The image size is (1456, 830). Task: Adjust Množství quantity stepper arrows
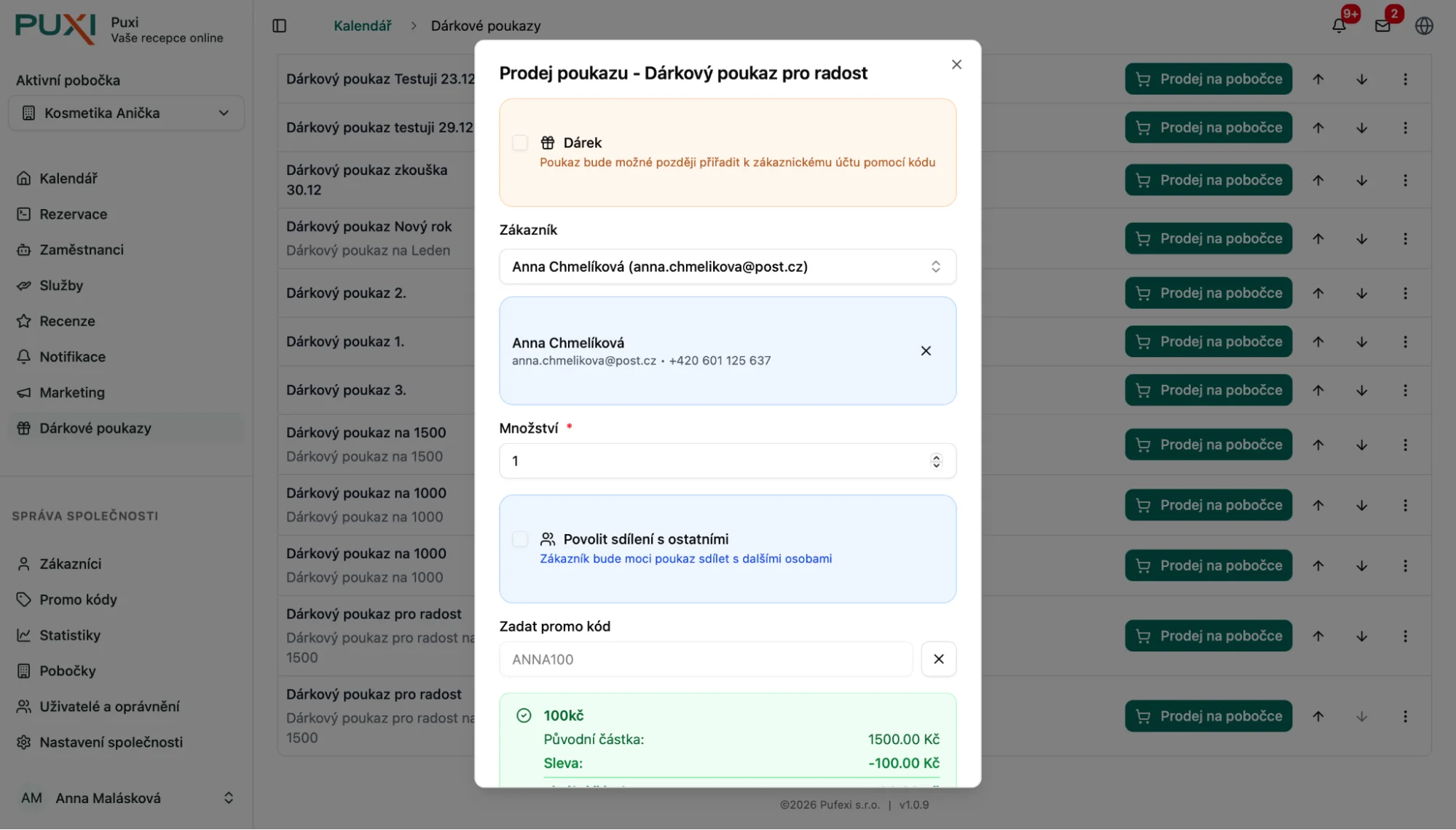point(936,461)
